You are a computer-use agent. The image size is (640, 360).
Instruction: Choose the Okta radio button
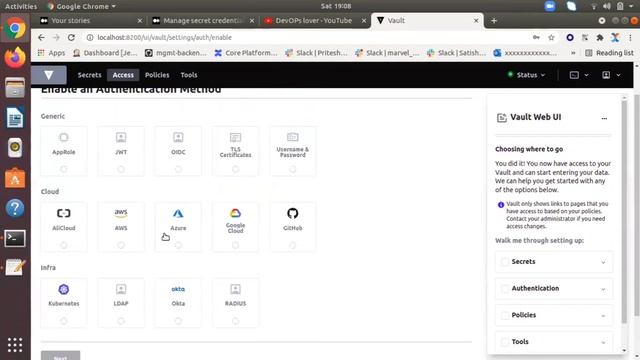pos(178,321)
